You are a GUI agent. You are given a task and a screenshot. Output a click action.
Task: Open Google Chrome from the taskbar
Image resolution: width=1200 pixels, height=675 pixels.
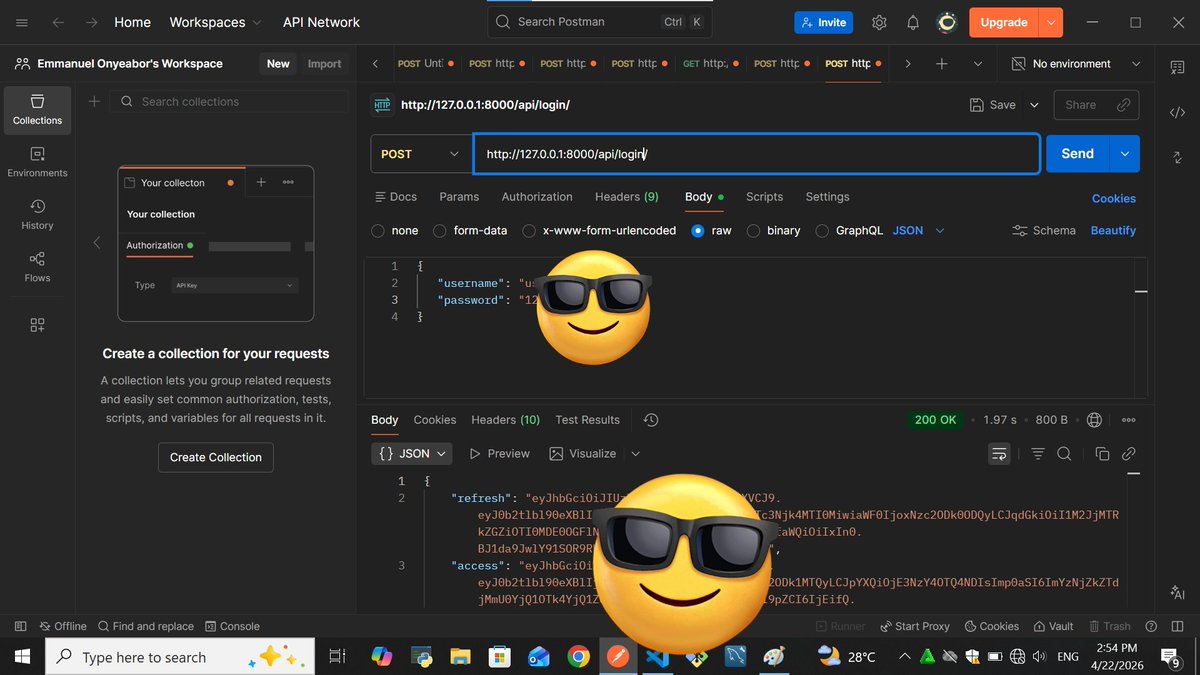pos(578,657)
